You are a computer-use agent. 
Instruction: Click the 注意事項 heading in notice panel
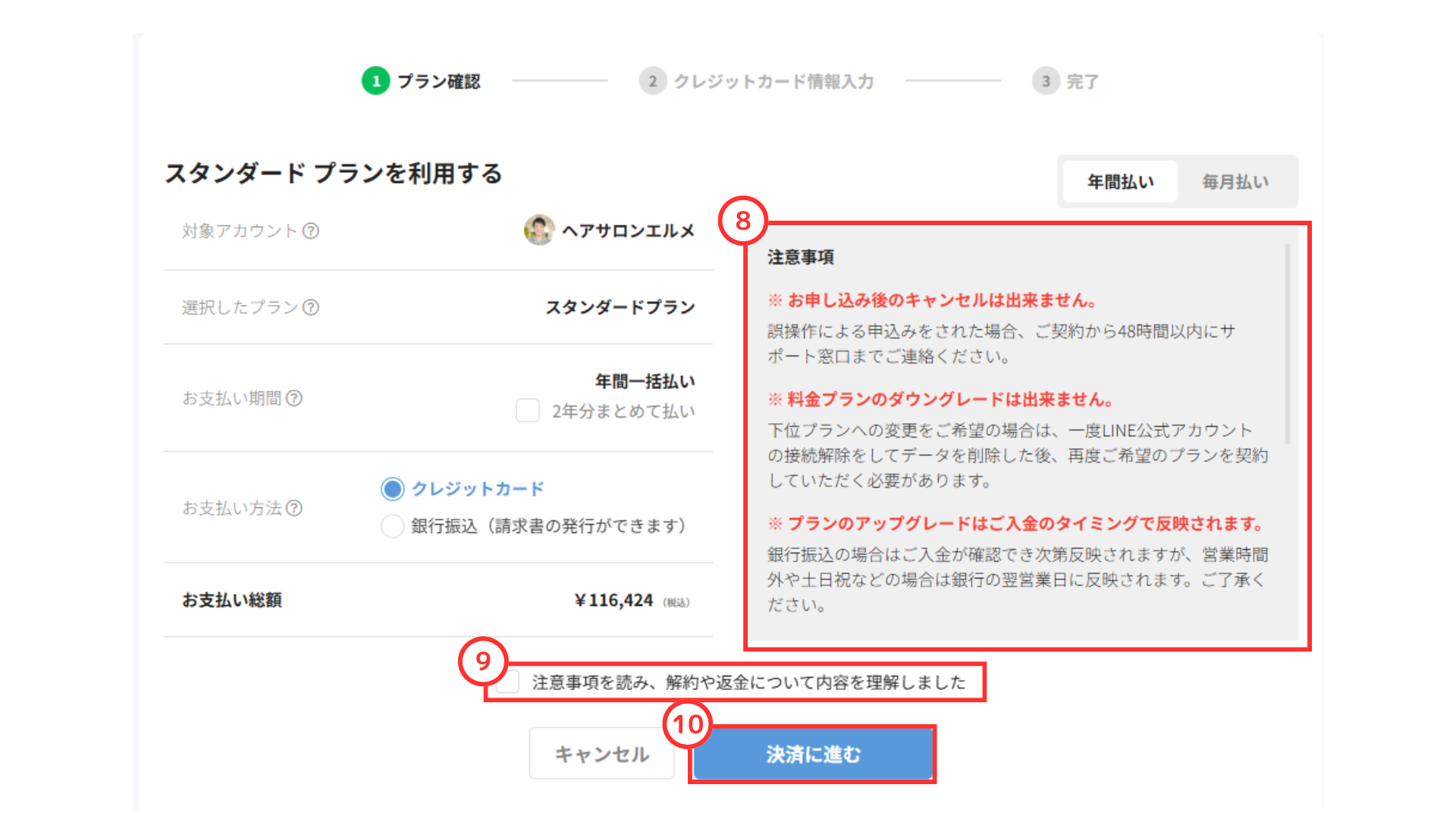point(800,257)
